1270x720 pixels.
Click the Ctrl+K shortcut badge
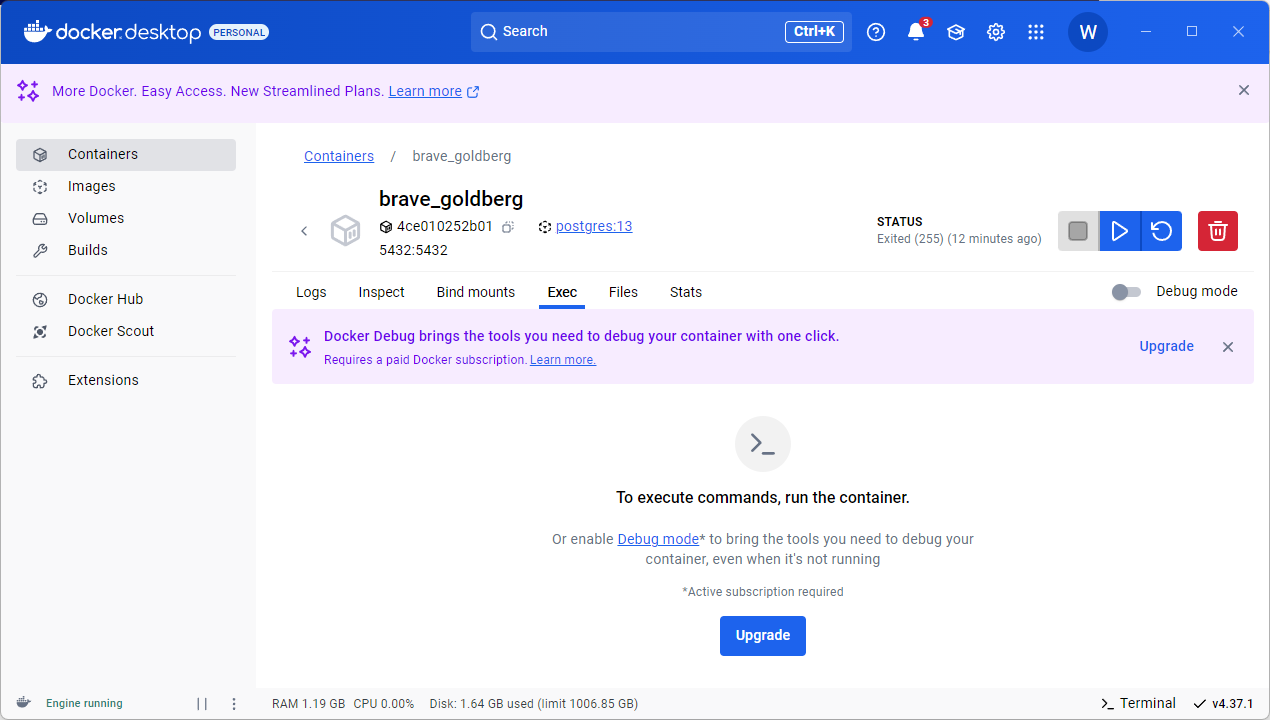(814, 32)
